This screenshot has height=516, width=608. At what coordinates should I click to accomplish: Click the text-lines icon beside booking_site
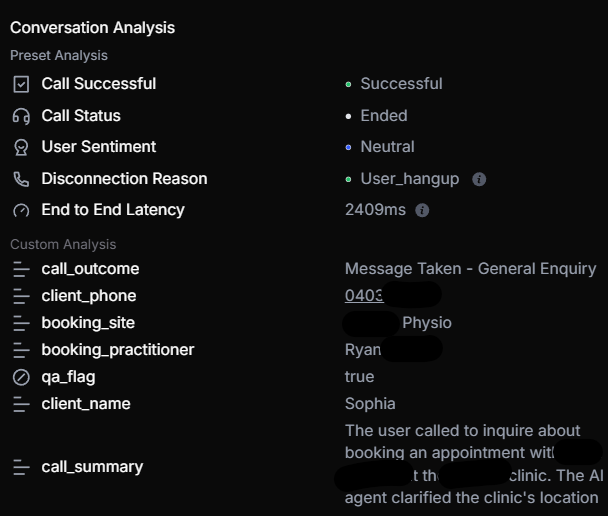tap(21, 323)
